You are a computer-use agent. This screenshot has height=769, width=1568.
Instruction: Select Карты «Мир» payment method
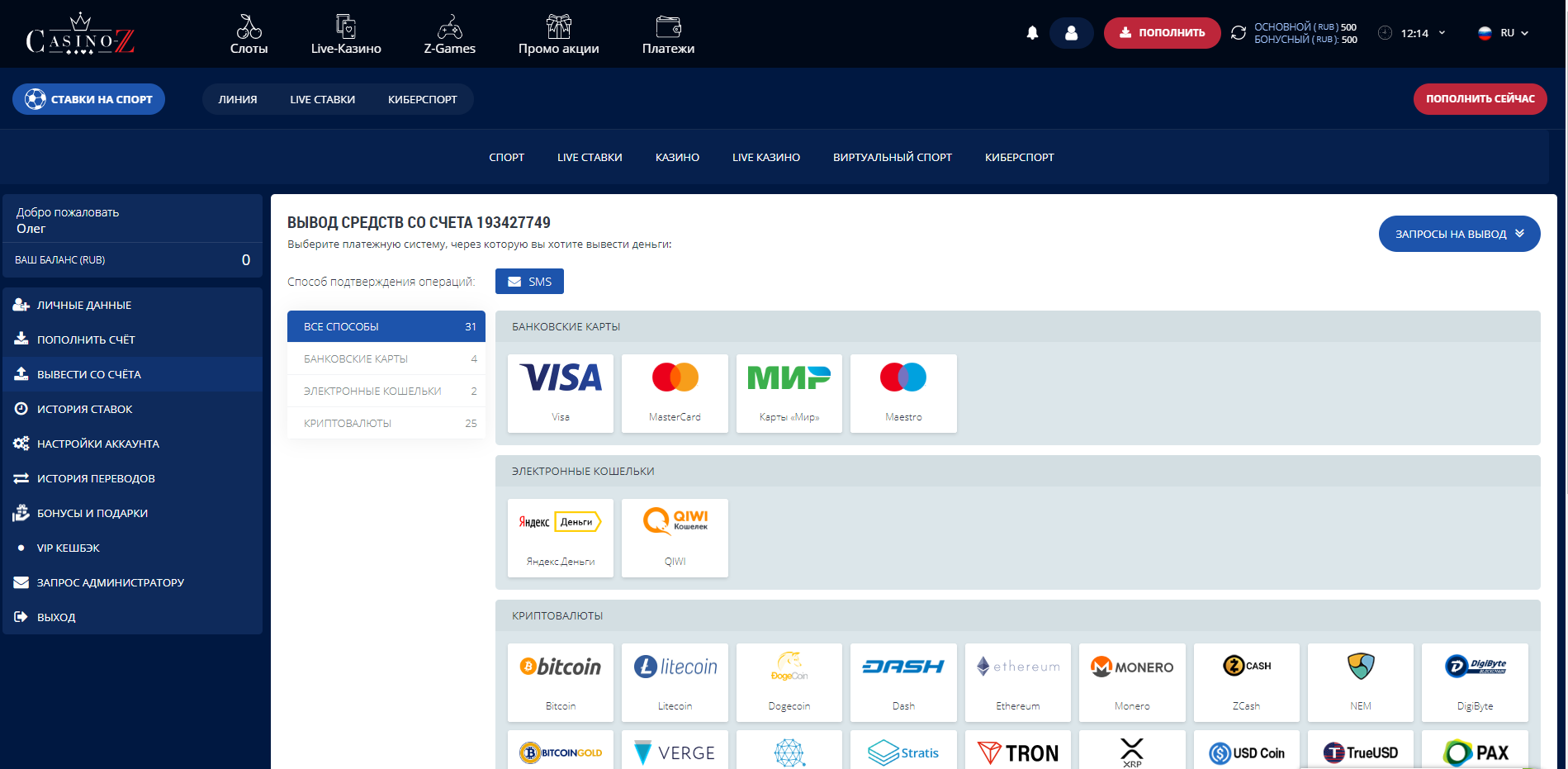point(789,393)
